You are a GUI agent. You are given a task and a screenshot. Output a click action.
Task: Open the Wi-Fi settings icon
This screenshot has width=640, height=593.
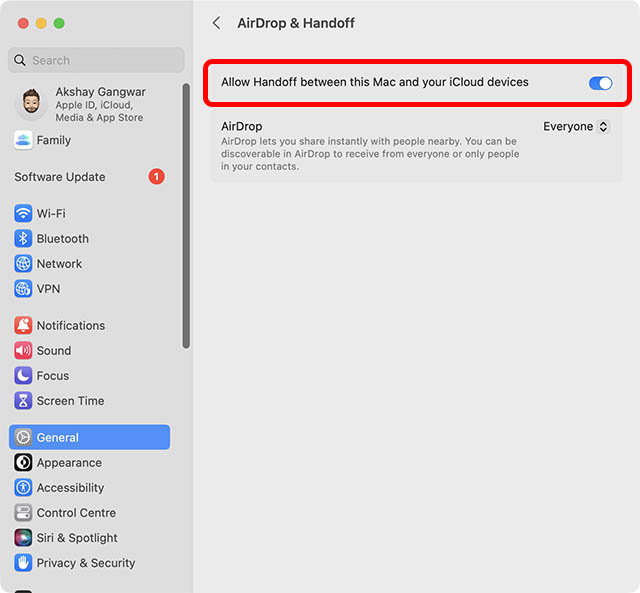(23, 213)
